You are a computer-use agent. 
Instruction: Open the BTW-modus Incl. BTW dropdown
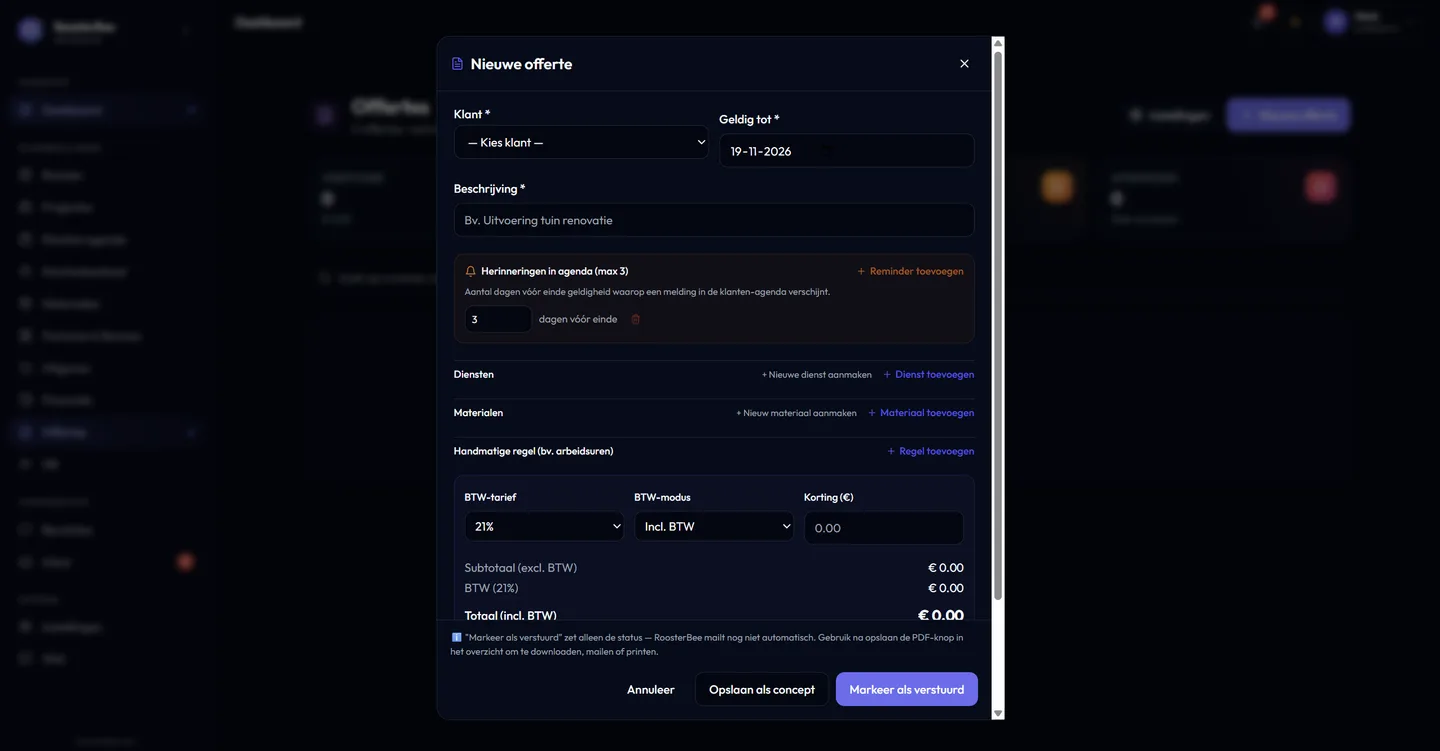coord(714,526)
